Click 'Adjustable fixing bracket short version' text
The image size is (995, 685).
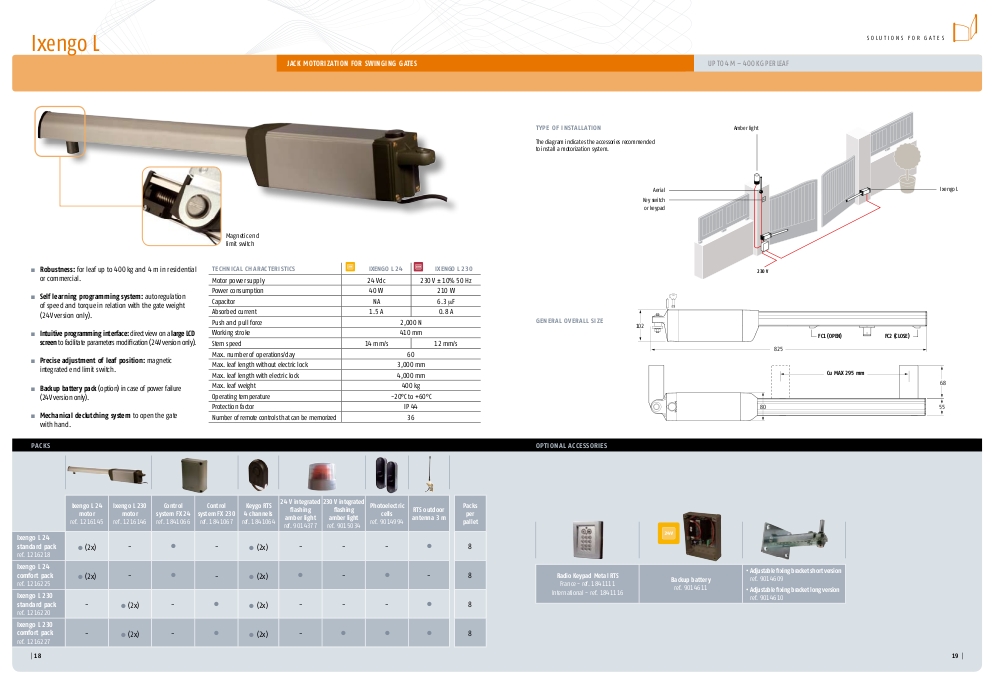[x=795, y=571]
